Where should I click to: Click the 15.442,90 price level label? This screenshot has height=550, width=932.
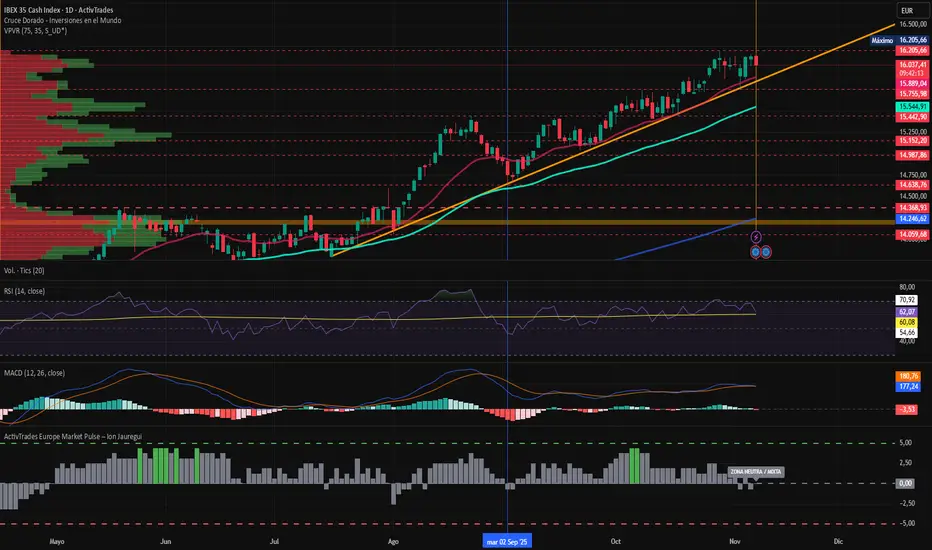click(912, 117)
